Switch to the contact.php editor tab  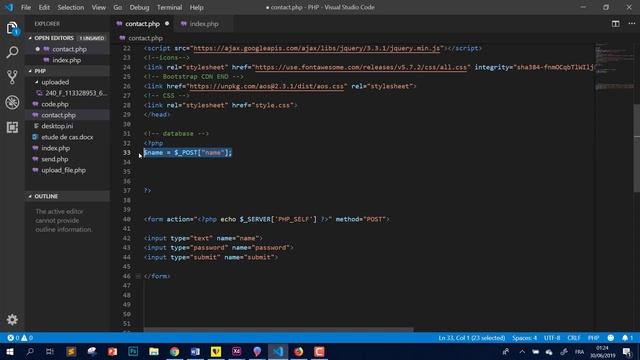[x=142, y=24]
